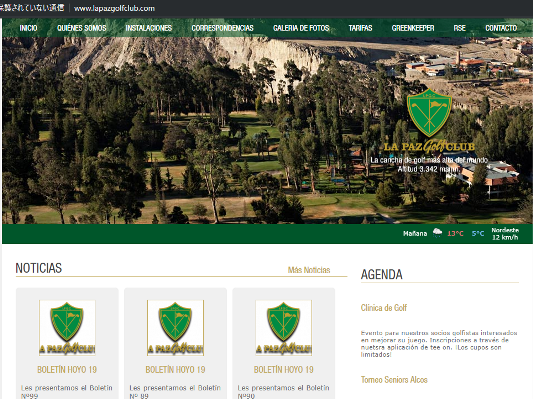The width and height of the screenshot is (533, 399).
Task: Open the GREENKEEPER menu item
Action: (413, 28)
